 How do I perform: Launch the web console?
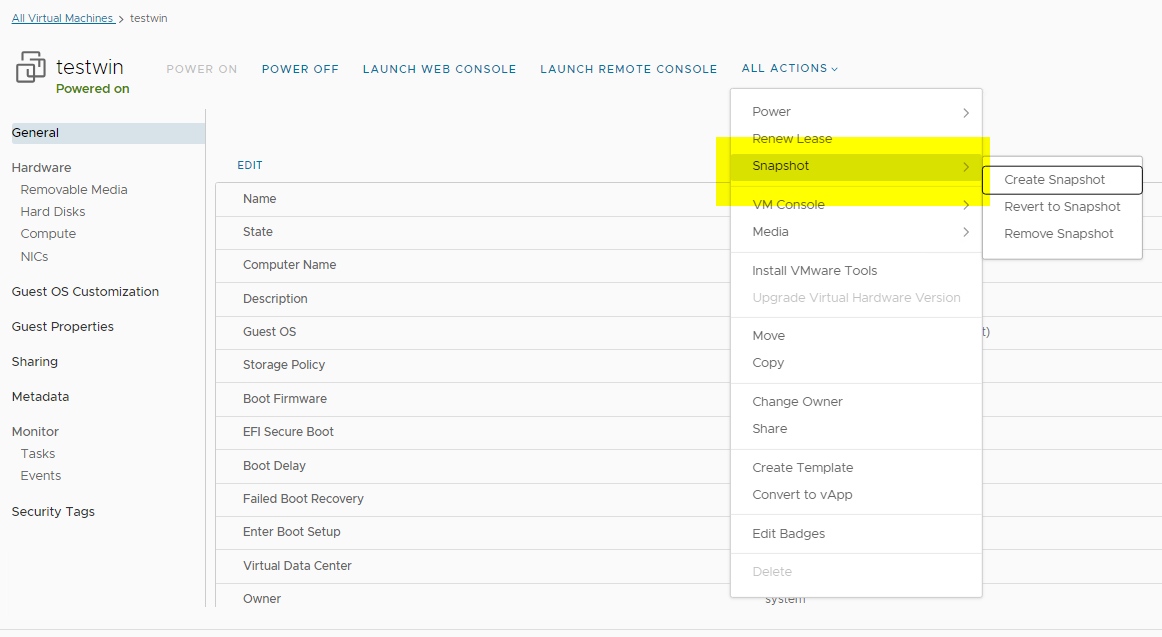pyautogui.click(x=439, y=69)
